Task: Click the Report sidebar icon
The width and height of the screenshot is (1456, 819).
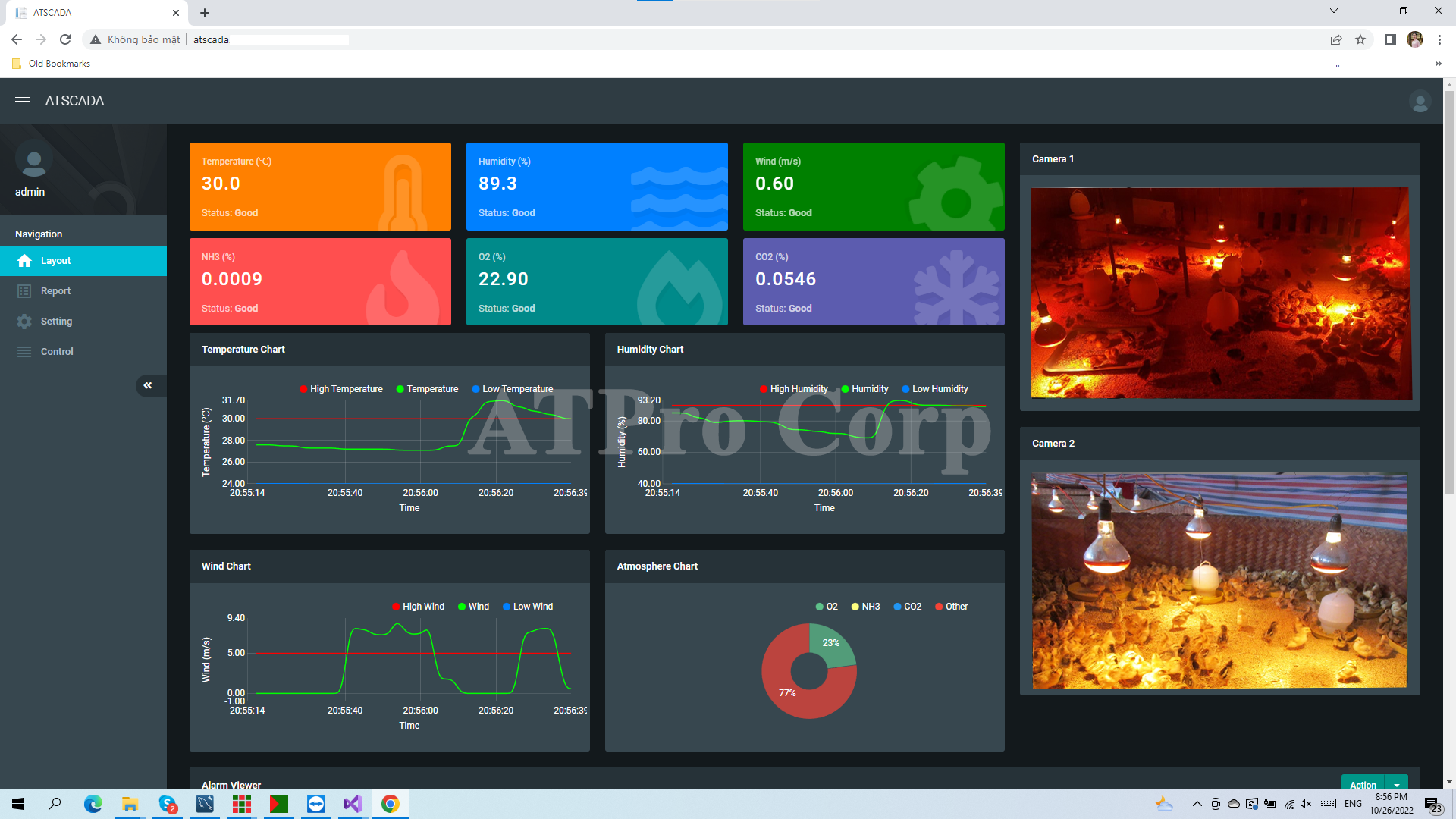Action: click(24, 291)
